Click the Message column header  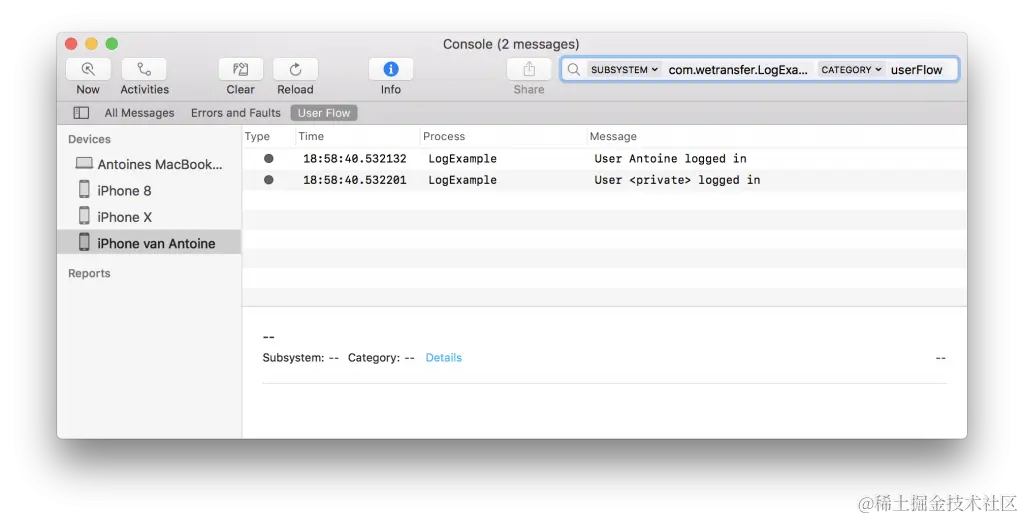613,137
